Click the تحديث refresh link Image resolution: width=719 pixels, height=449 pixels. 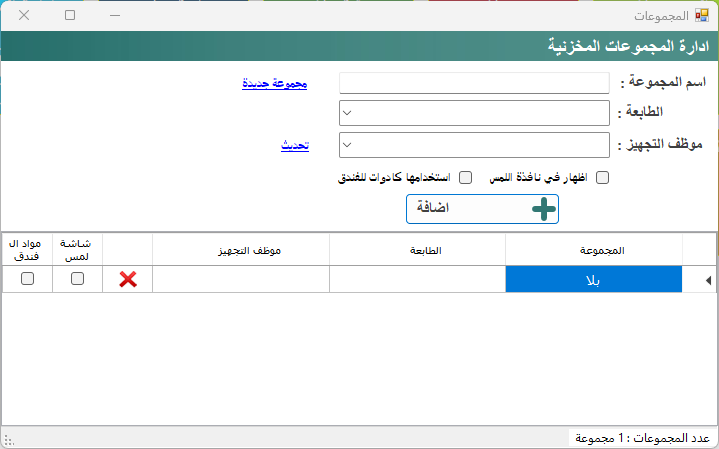pyautogui.click(x=295, y=145)
